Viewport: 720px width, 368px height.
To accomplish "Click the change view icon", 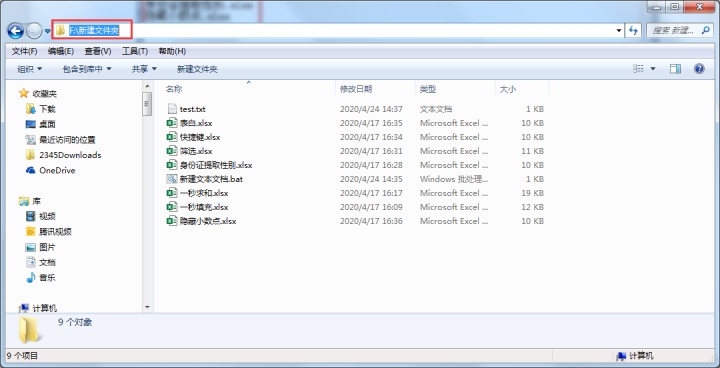I will point(638,69).
